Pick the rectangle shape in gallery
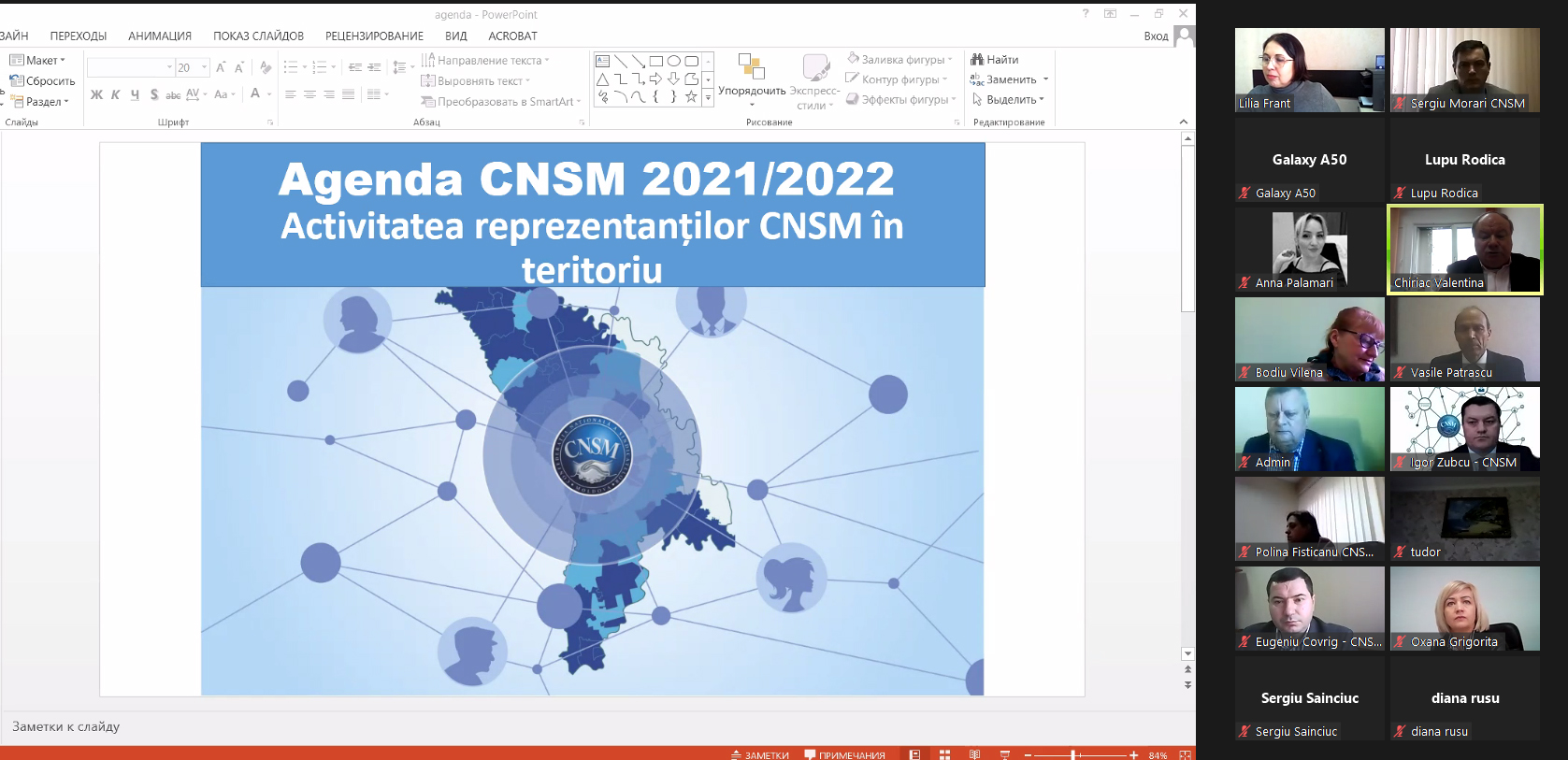This screenshot has width=1568, height=760. (x=656, y=61)
